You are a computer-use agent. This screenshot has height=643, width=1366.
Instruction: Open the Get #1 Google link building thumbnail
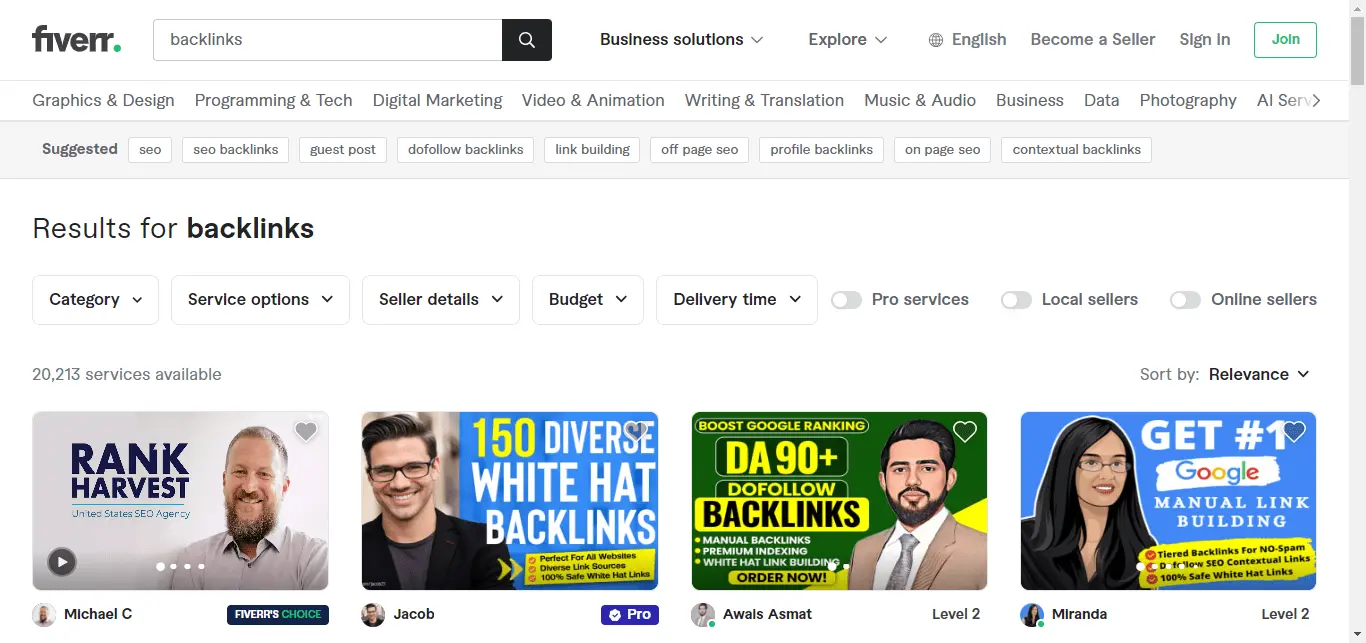[1168, 501]
